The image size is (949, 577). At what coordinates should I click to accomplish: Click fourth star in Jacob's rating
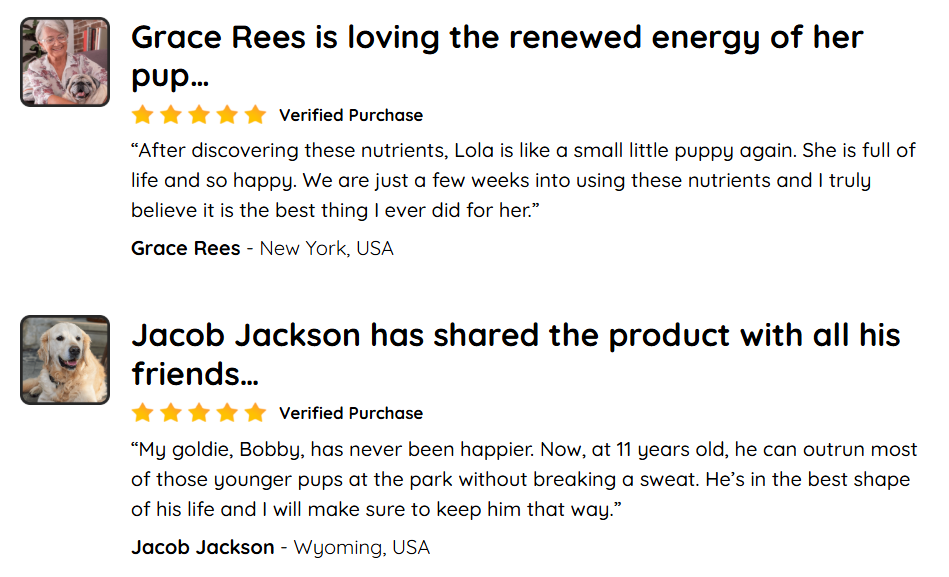[227, 412]
